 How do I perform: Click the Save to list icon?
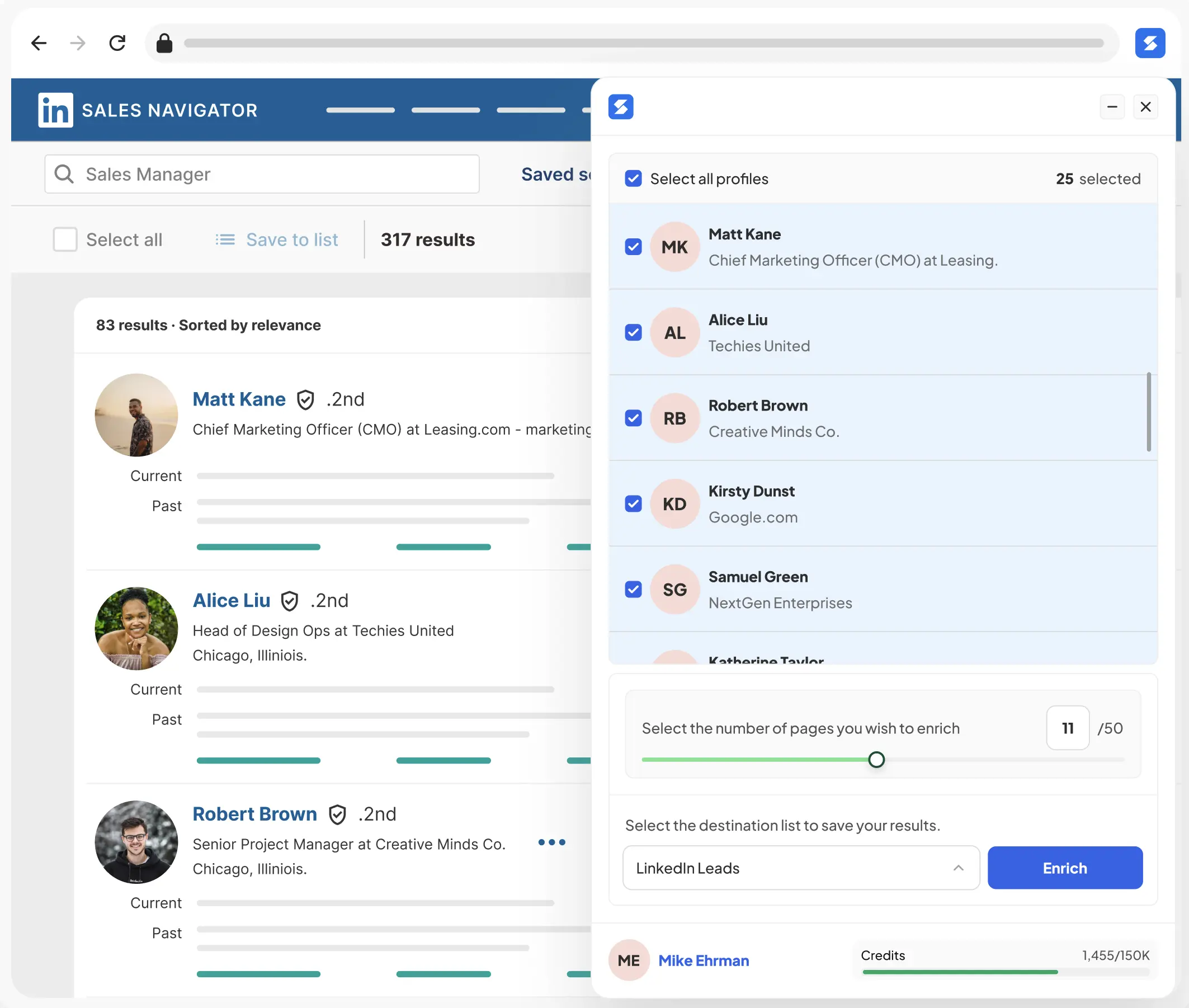click(x=225, y=239)
